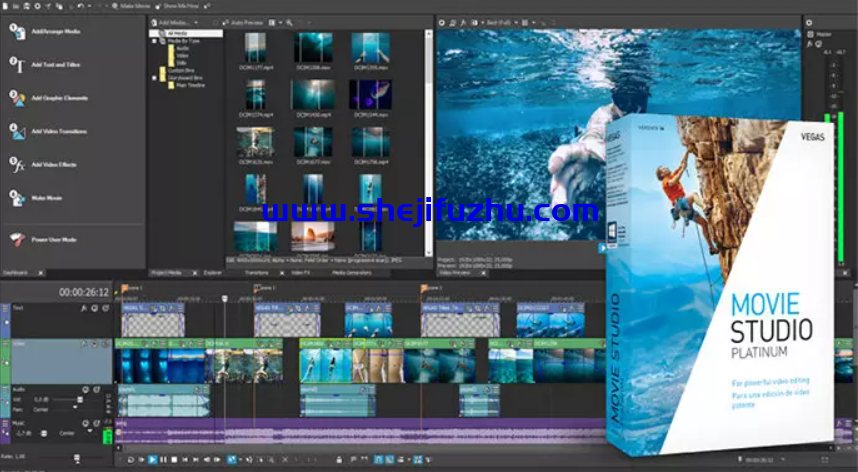Stop playback with the square Stop button
The width and height of the screenshot is (858, 472).
click(175, 460)
